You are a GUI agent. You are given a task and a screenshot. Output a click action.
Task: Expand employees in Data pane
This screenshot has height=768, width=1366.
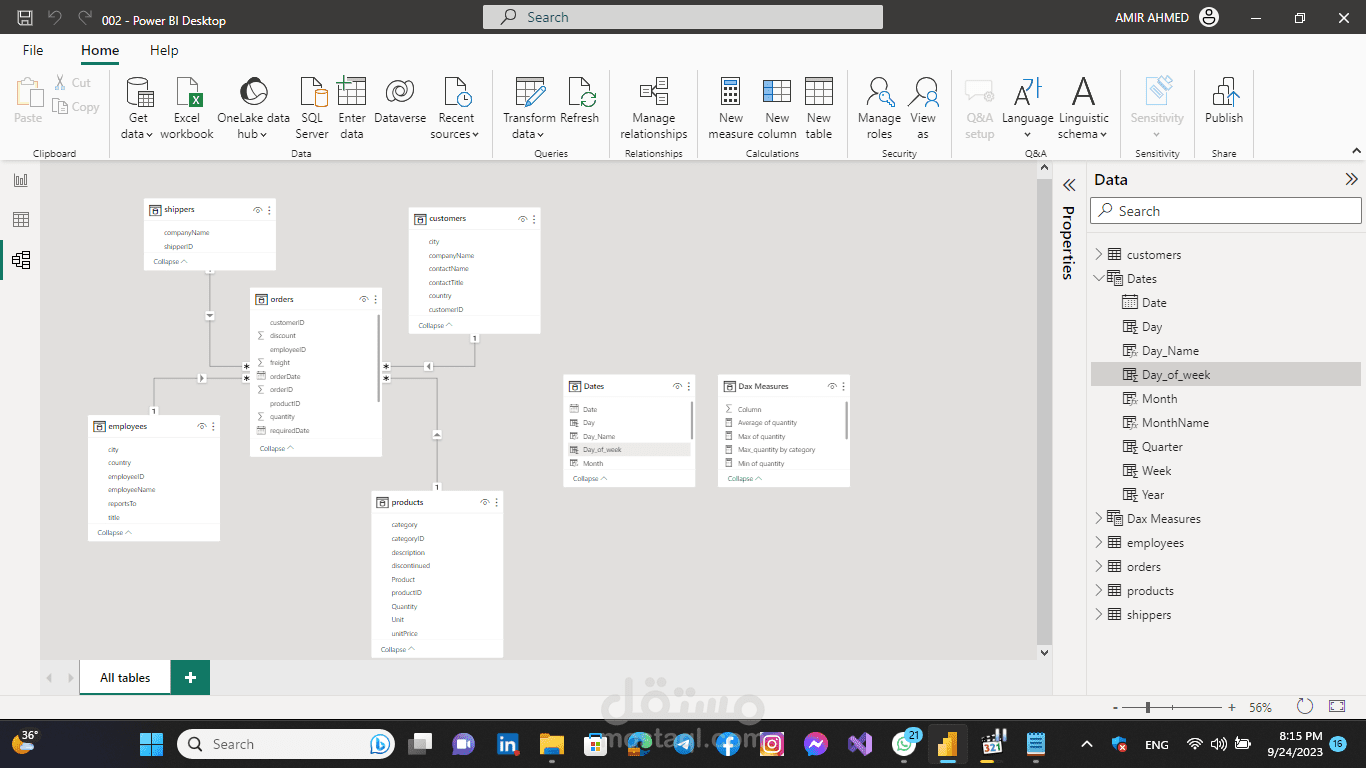click(1098, 543)
